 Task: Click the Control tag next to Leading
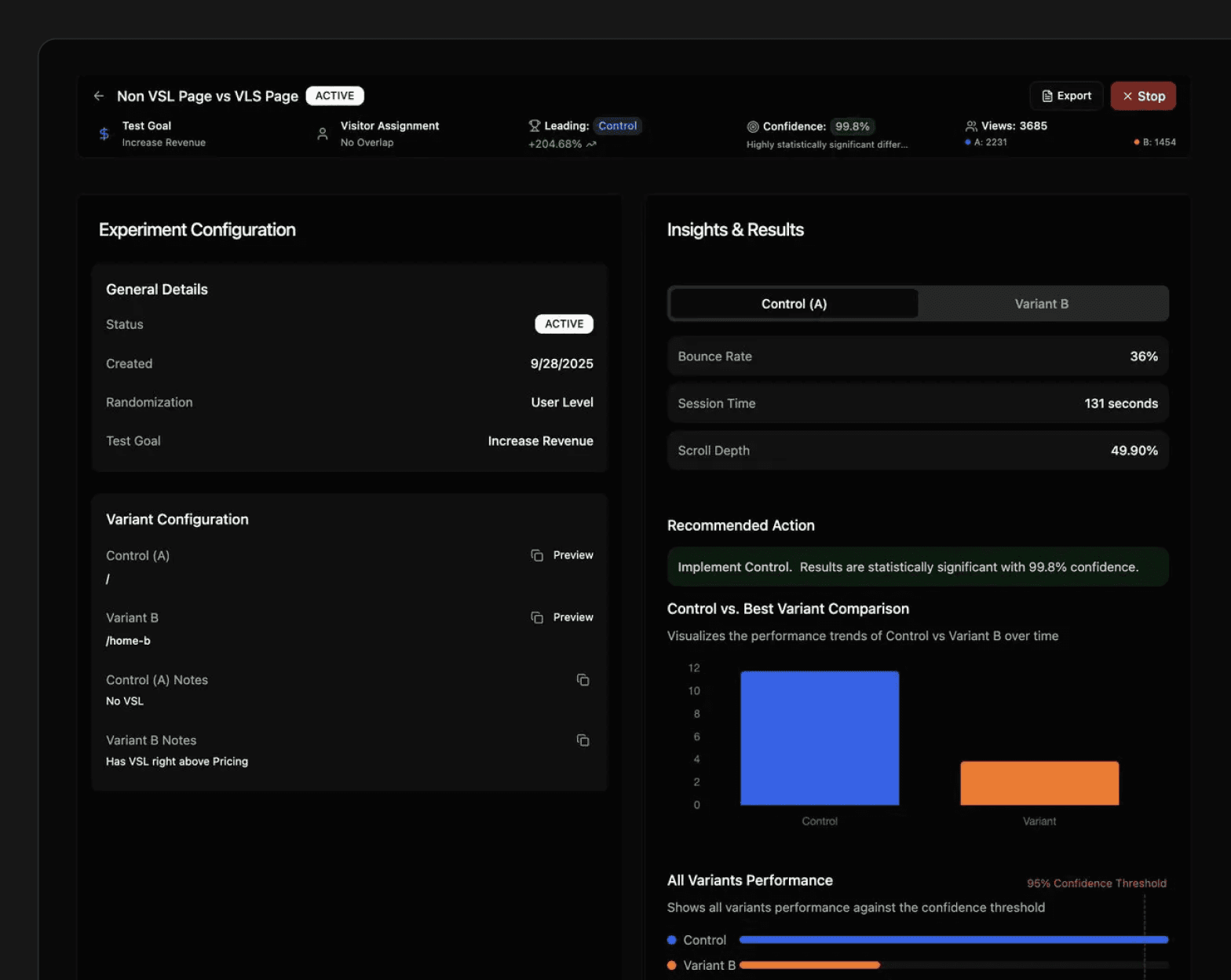[x=617, y=126]
